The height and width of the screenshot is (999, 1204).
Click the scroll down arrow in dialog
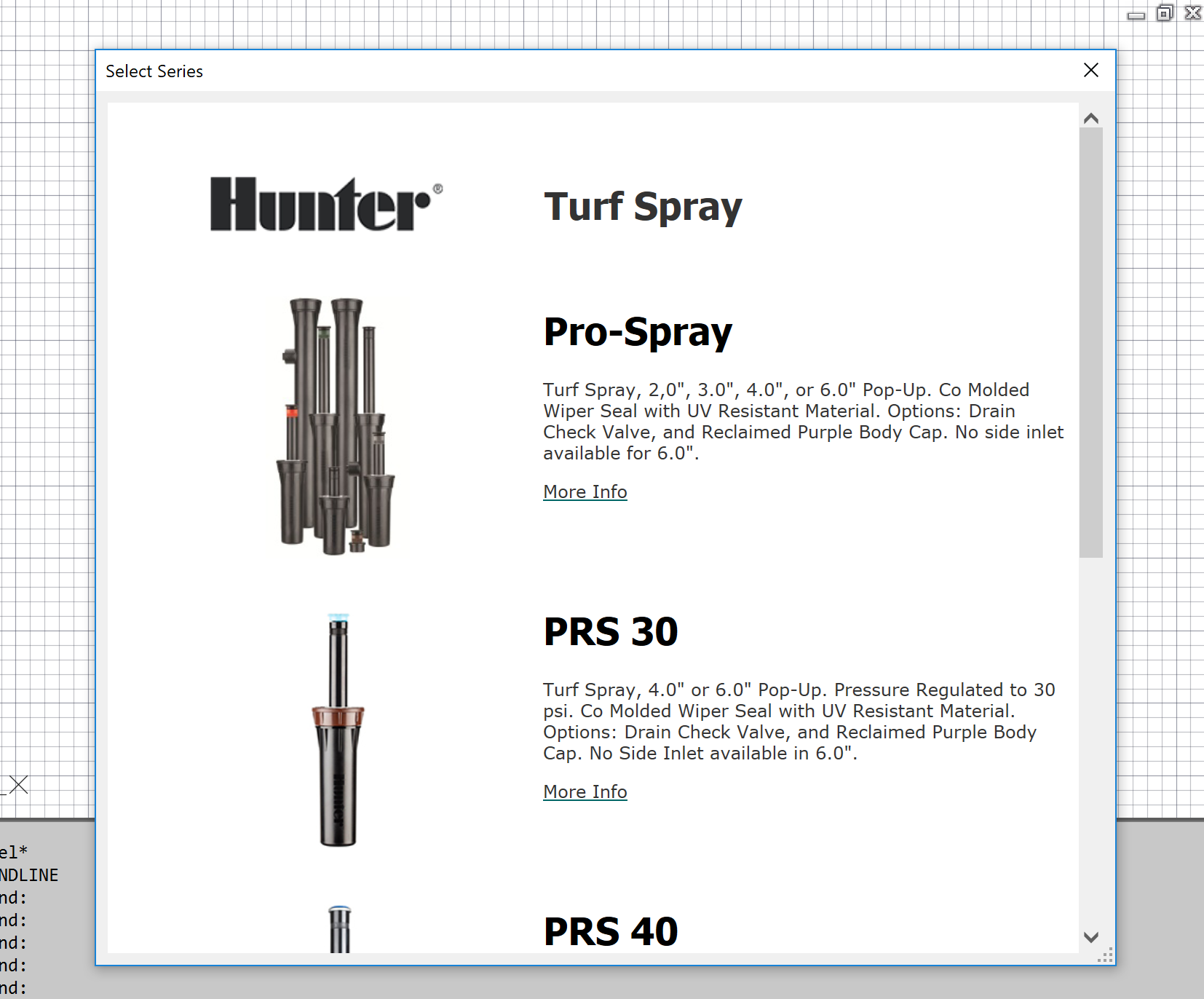click(x=1090, y=937)
